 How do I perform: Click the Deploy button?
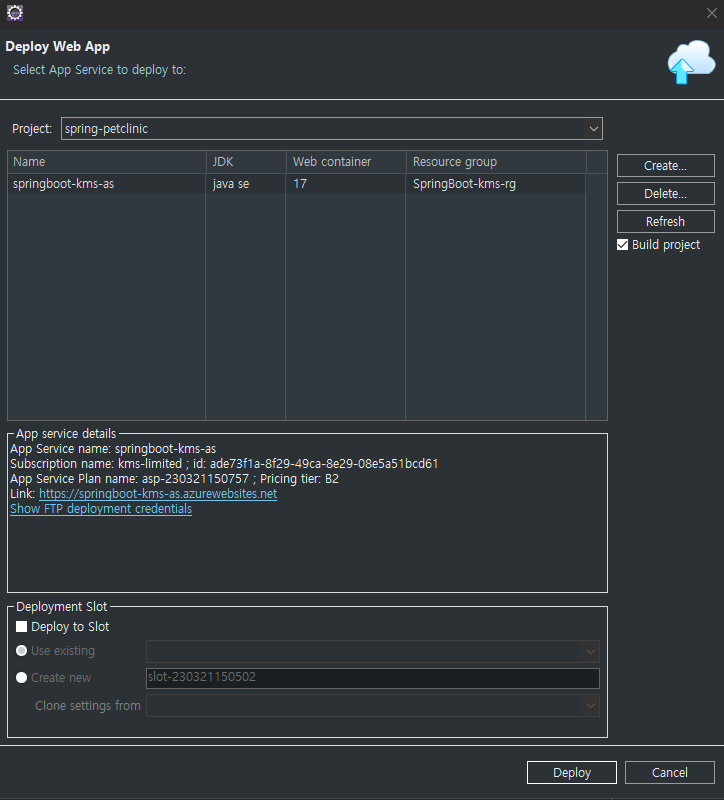[x=572, y=772]
